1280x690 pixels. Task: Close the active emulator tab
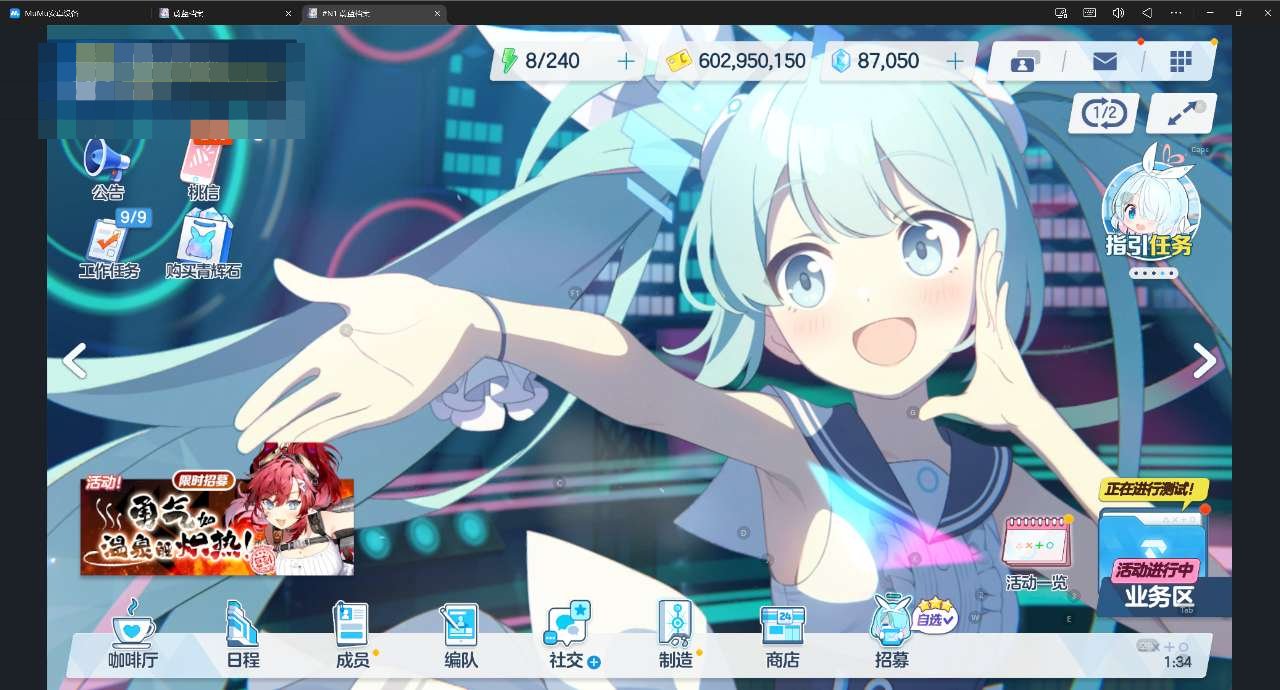pos(437,13)
